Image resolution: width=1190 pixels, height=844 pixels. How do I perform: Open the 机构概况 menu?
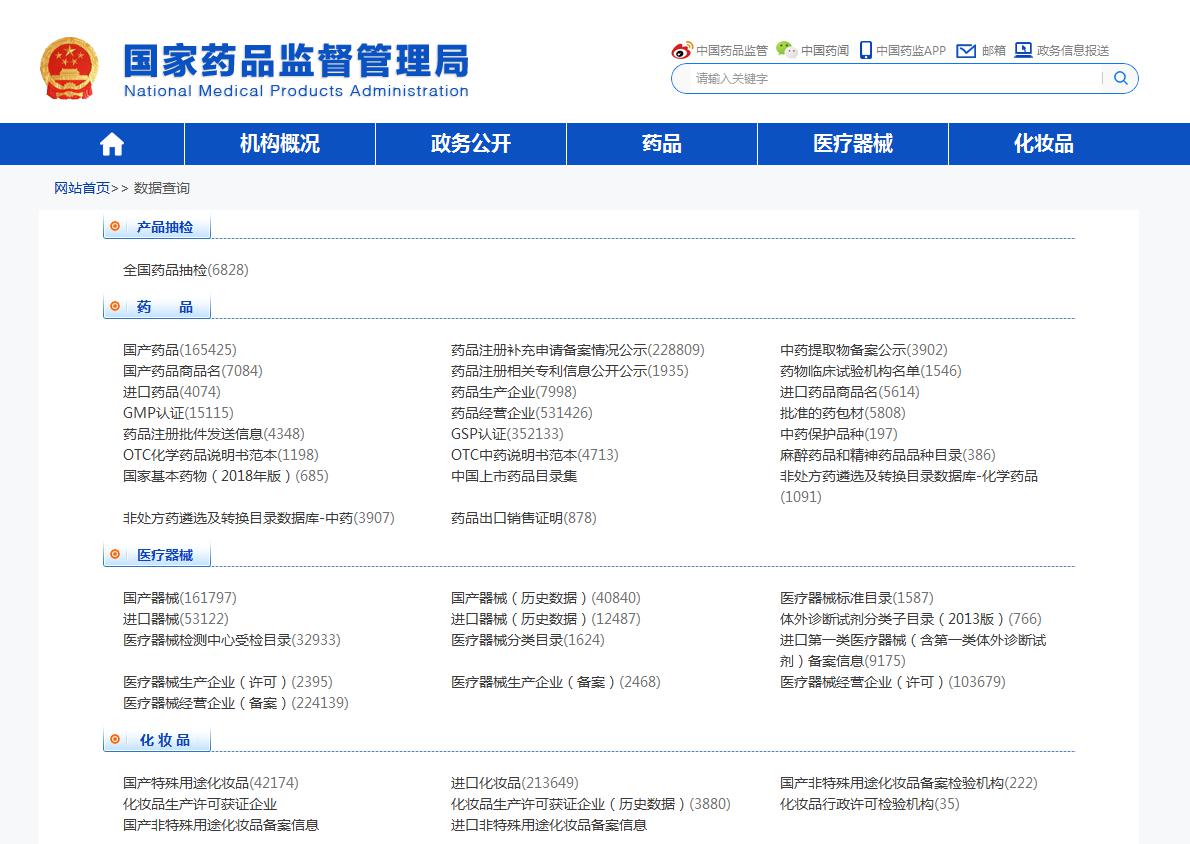pyautogui.click(x=280, y=143)
